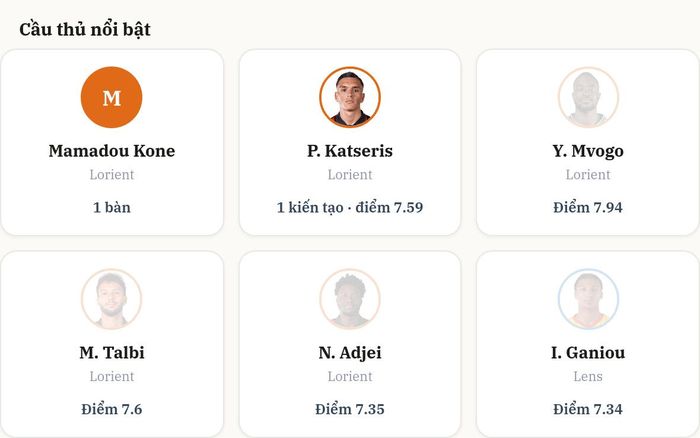Viewport: 700px width, 438px height.
Task: Select M. Talbi's avatar image
Action: [x=112, y=299]
